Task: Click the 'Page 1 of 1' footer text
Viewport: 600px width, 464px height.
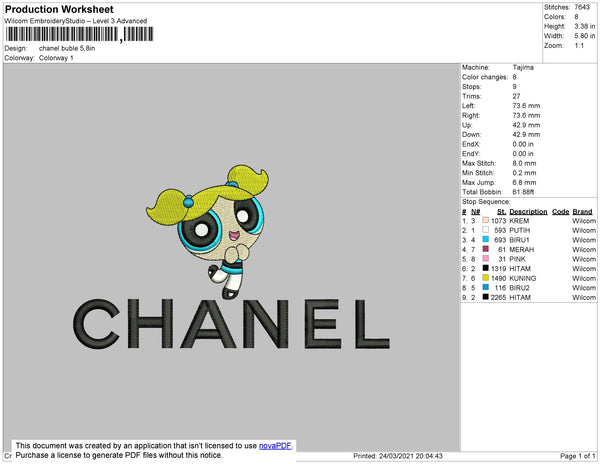Action: pyautogui.click(x=578, y=456)
